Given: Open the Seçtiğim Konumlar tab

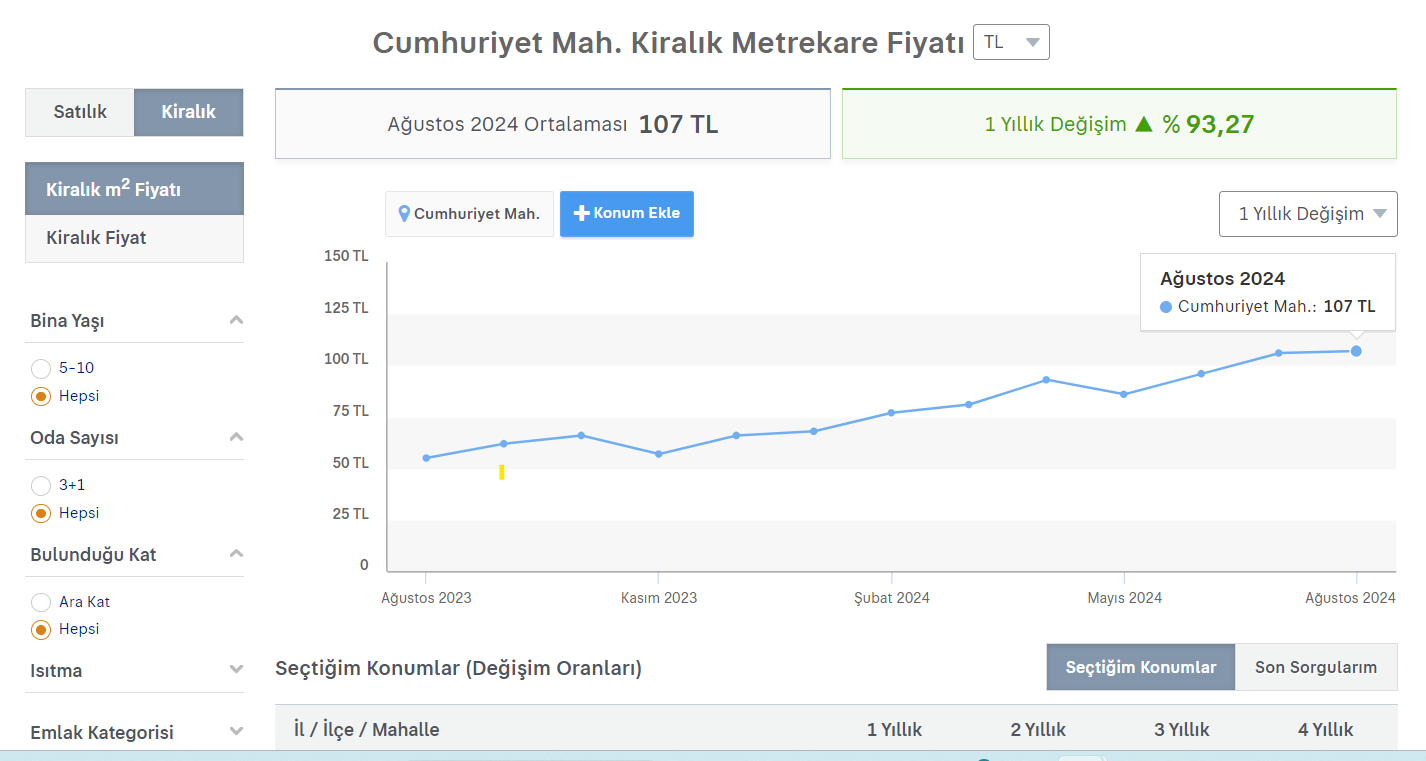Looking at the screenshot, I should 1141,667.
